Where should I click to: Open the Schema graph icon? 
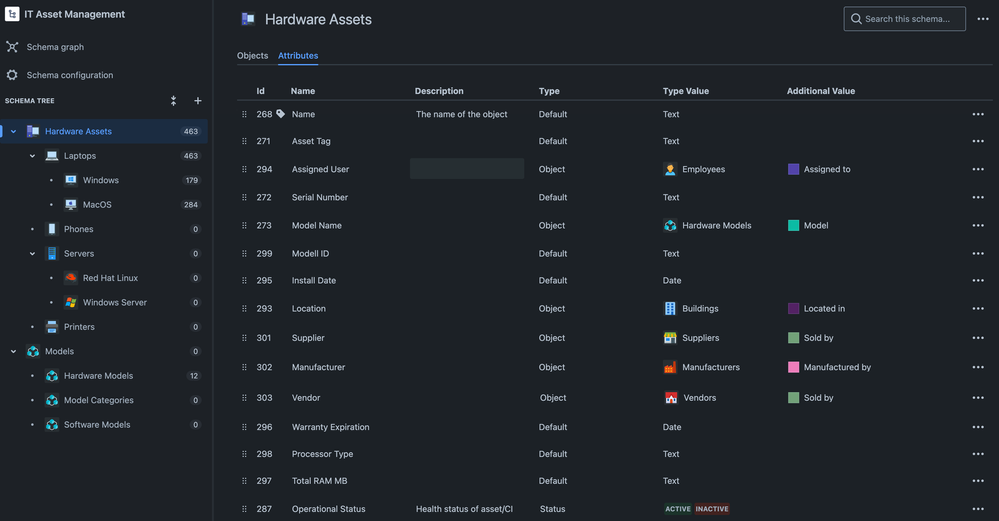pyautogui.click(x=12, y=46)
